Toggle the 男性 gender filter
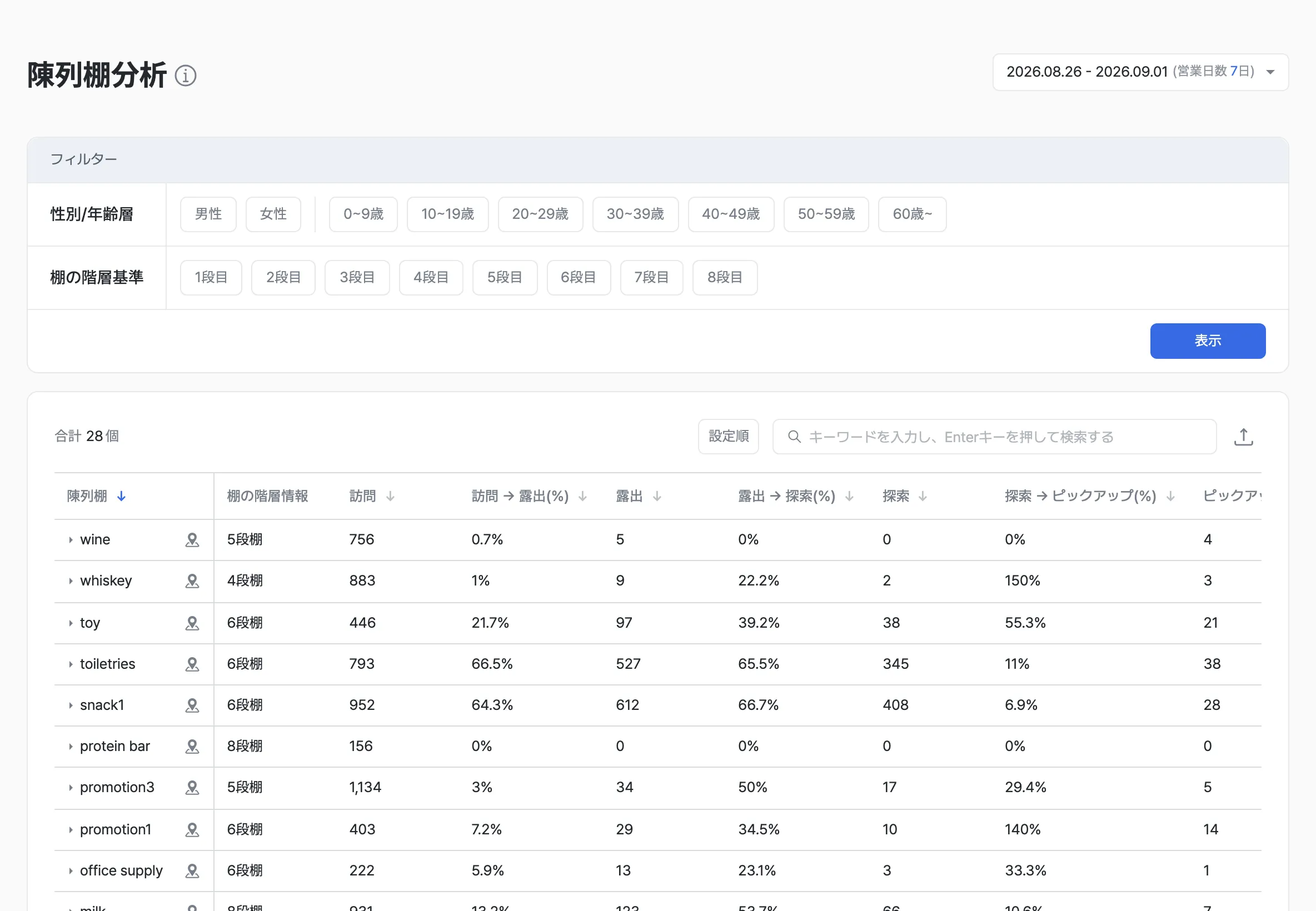The image size is (1316, 911). coord(208,214)
